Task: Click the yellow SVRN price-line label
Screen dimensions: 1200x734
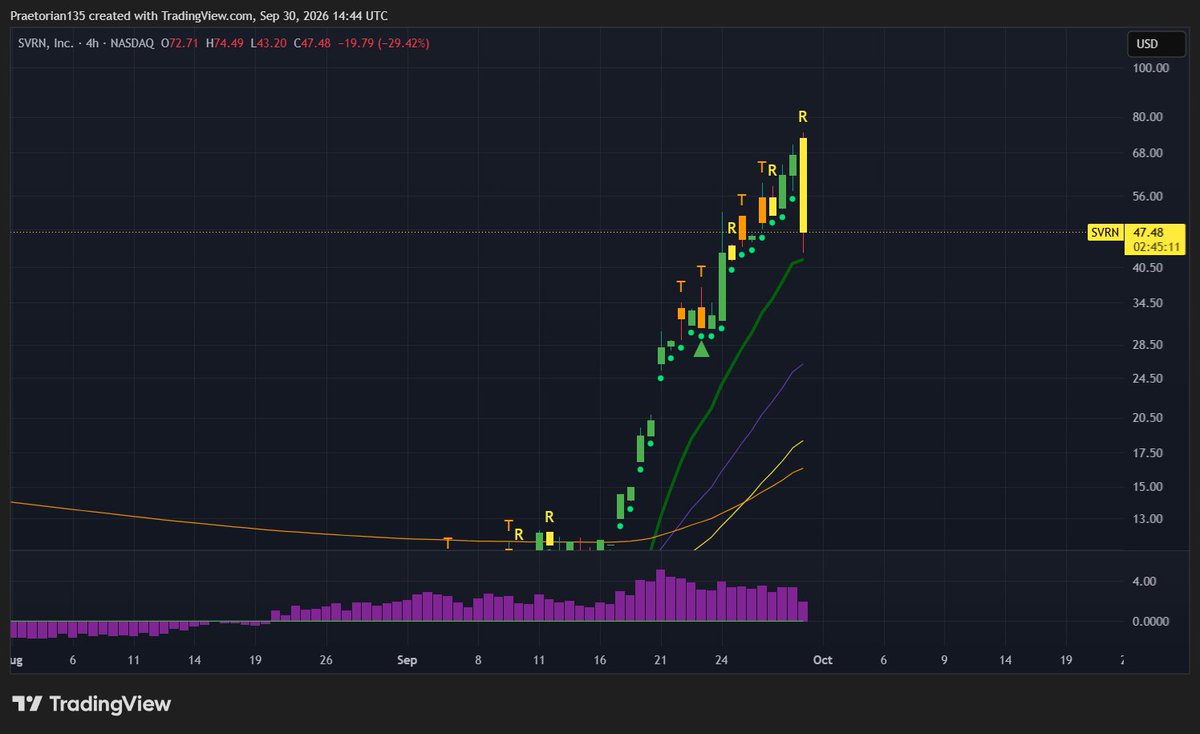Action: click(1105, 232)
